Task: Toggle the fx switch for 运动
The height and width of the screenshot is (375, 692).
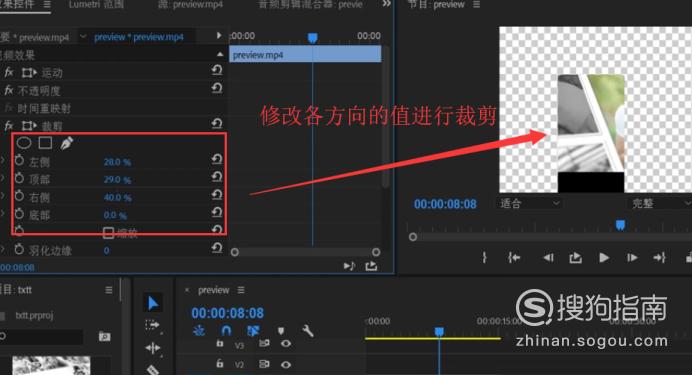Action: coord(9,72)
